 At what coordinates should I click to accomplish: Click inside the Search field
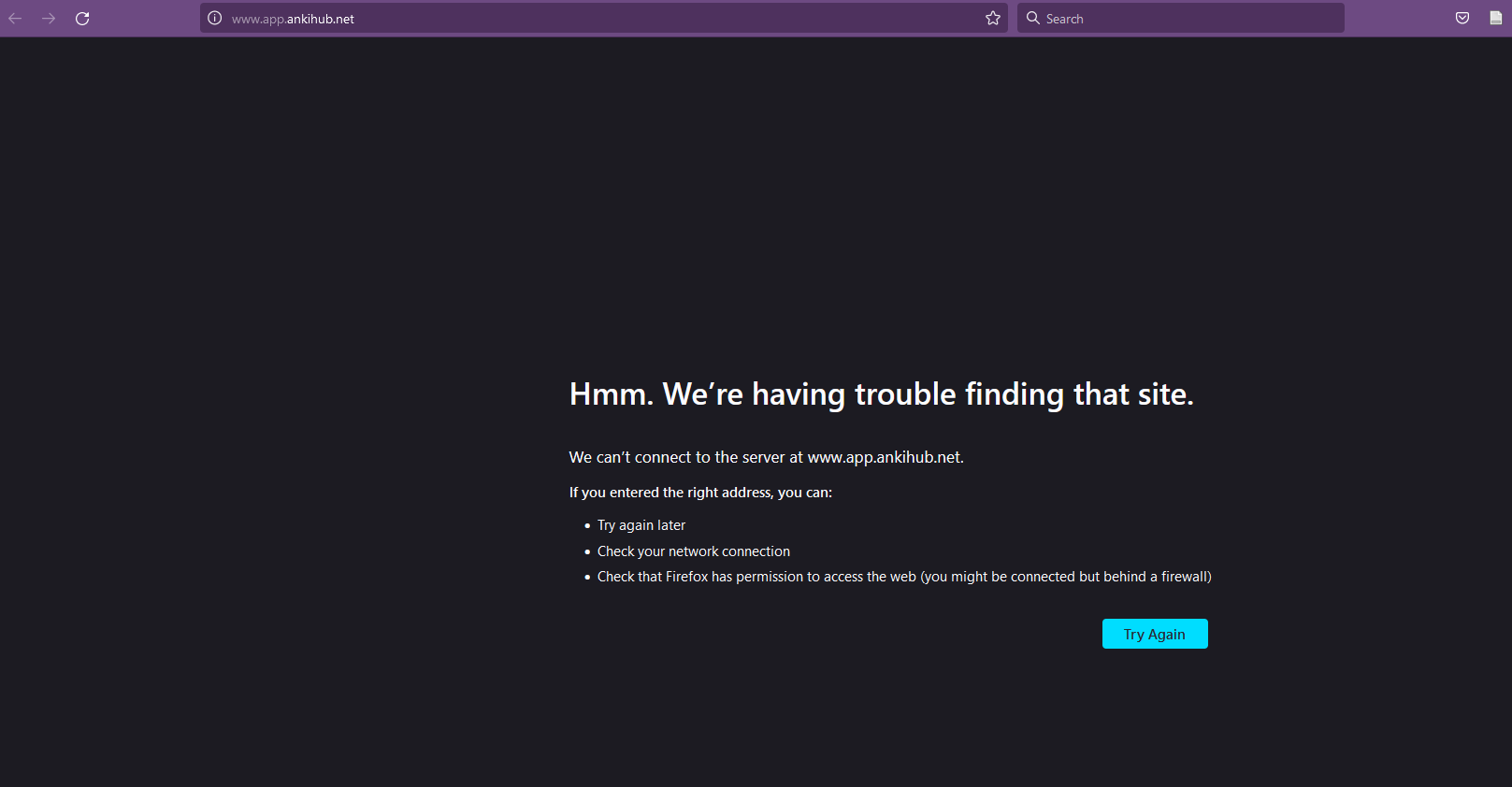[1188, 19]
